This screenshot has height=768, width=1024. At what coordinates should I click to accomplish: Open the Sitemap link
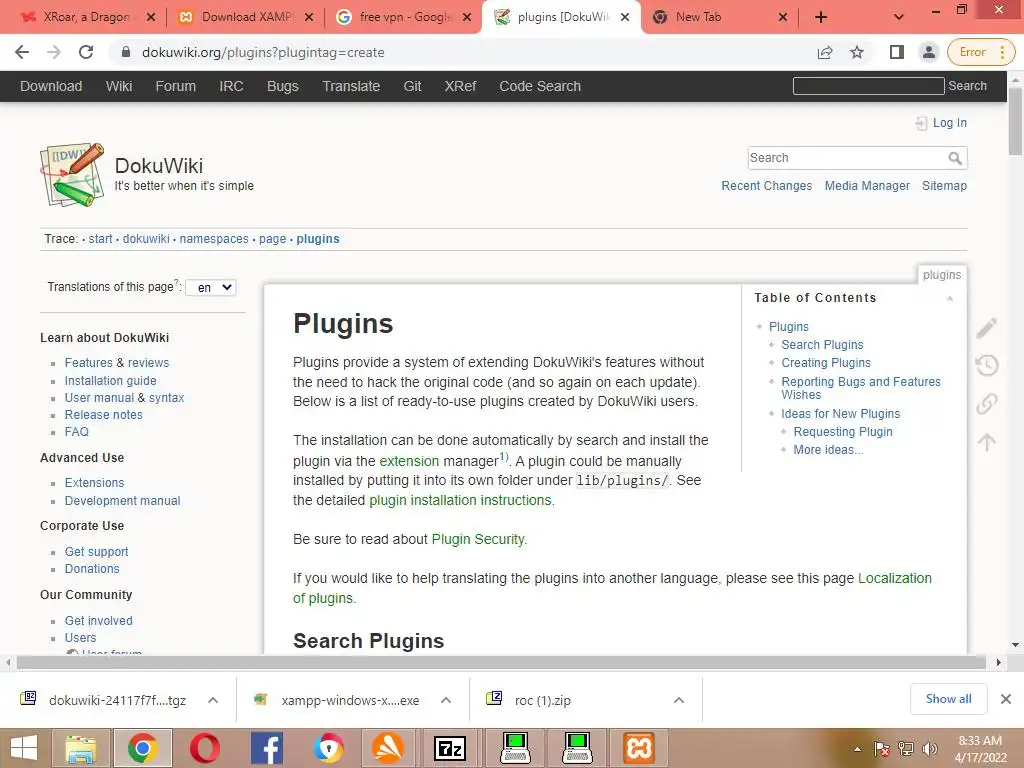coord(944,186)
